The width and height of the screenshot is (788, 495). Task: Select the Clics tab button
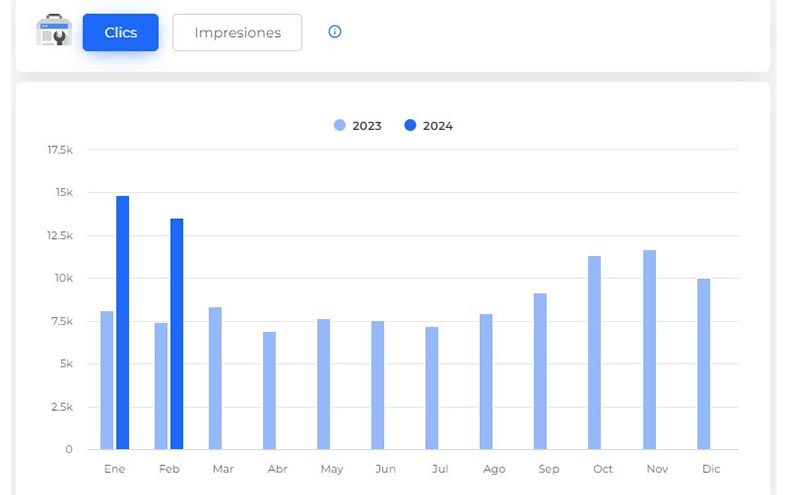120,32
